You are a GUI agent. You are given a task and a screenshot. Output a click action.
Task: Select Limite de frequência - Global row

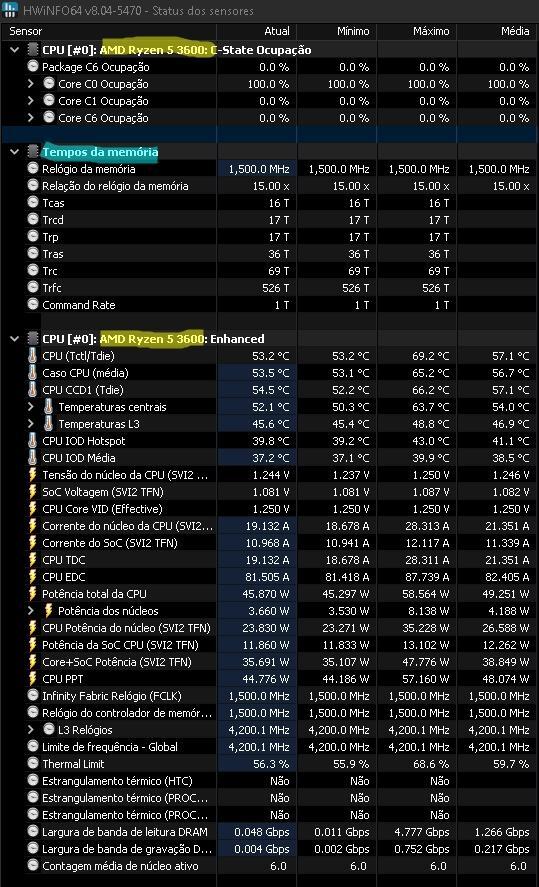click(269, 747)
